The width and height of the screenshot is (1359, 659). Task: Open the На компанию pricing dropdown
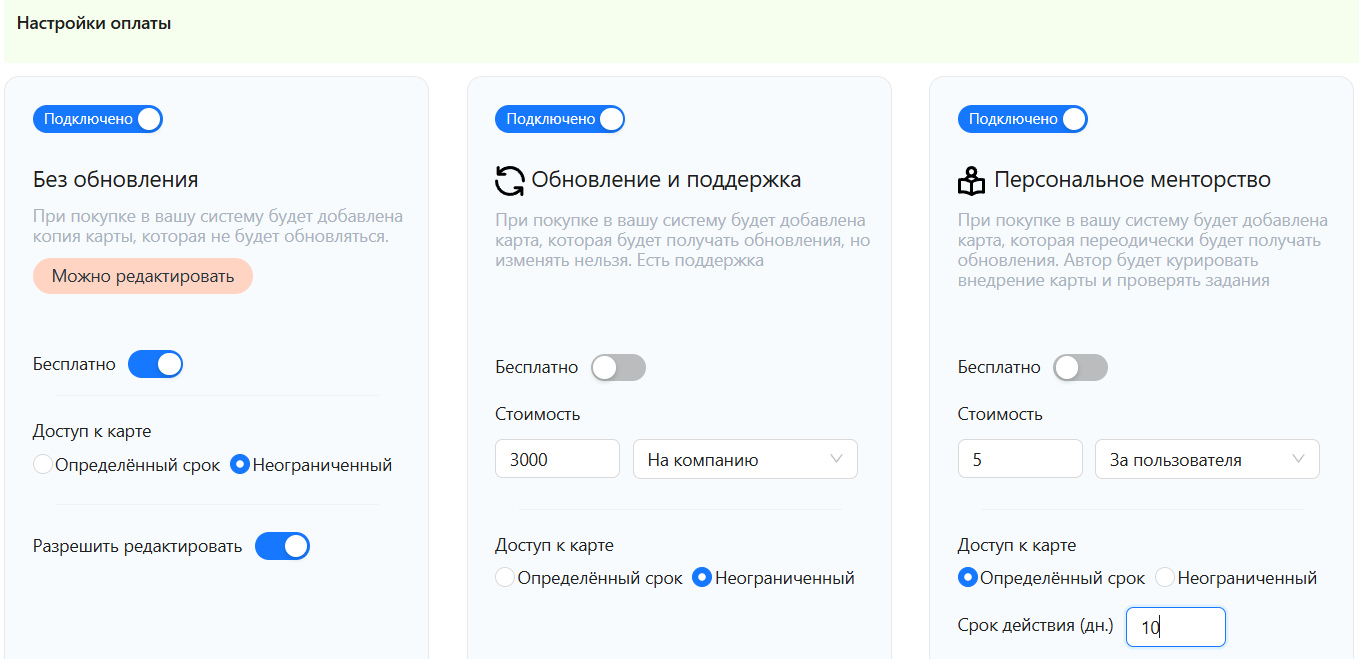click(745, 460)
